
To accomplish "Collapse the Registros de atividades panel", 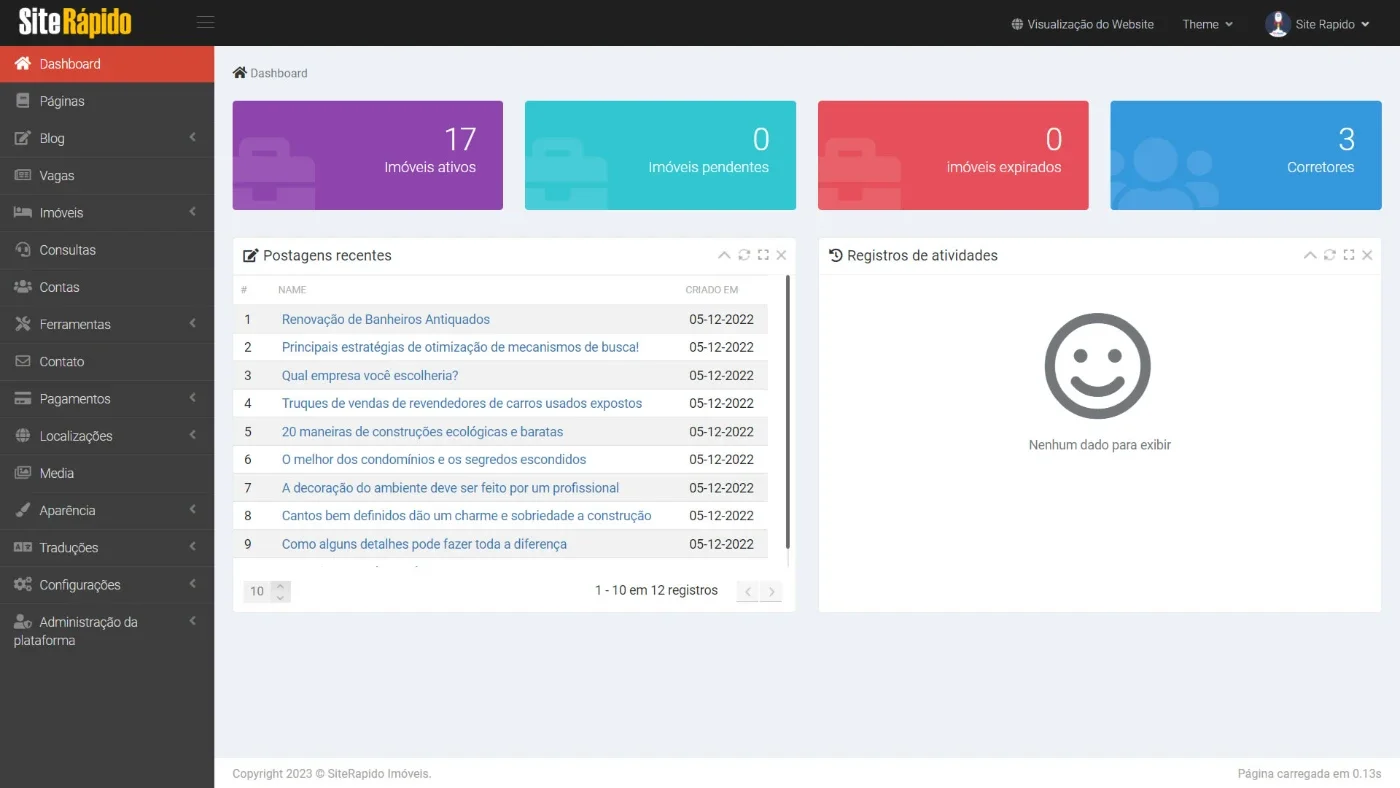I will (x=1310, y=255).
